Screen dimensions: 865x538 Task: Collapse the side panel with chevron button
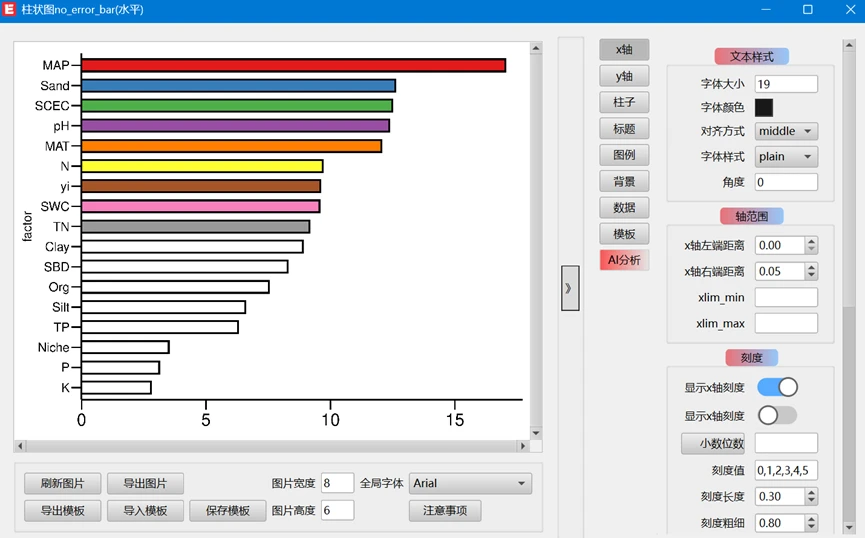pyautogui.click(x=569, y=288)
